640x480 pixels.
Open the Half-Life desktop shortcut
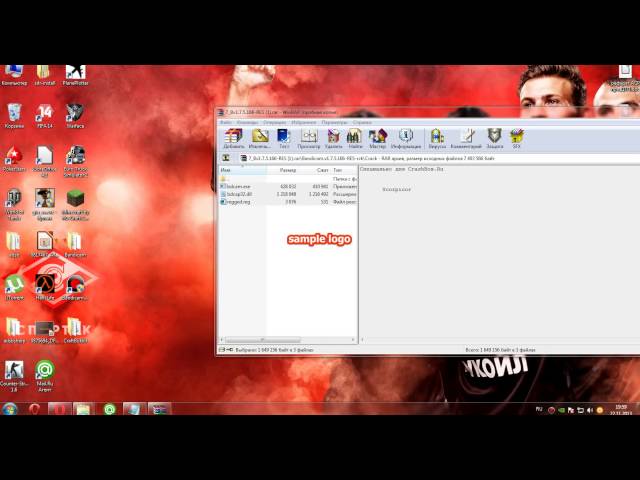(x=44, y=288)
